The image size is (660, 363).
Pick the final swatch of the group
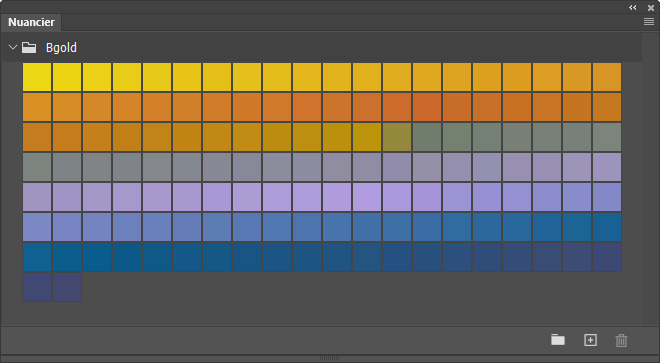[67, 287]
